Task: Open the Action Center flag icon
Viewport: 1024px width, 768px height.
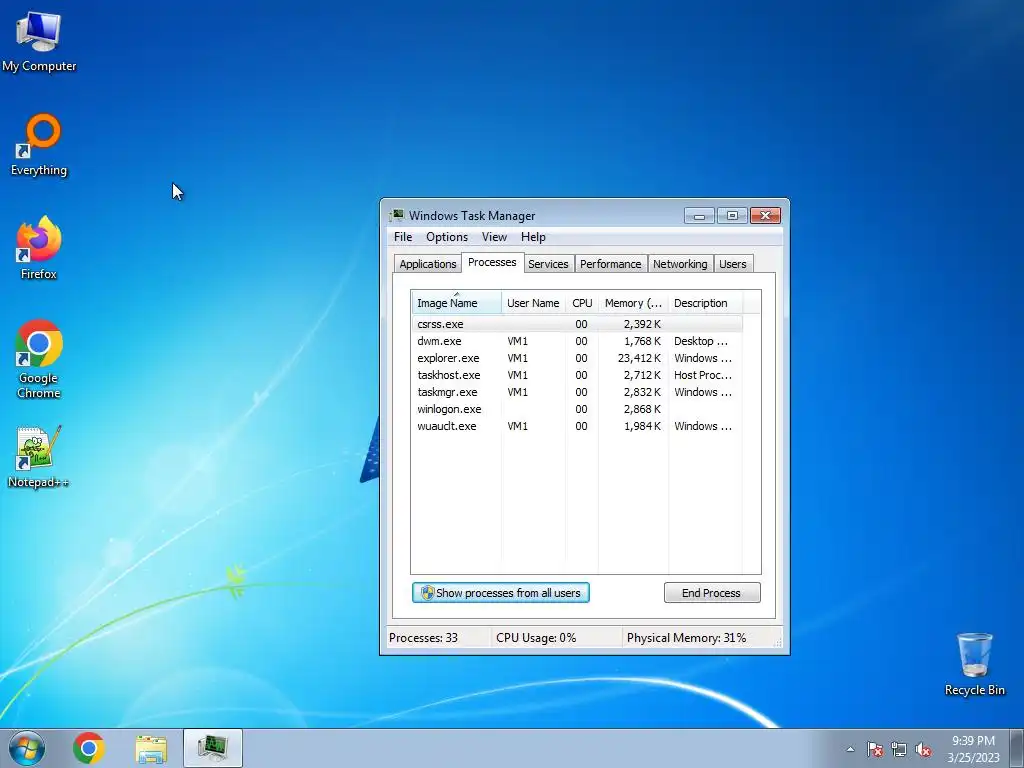Action: pyautogui.click(x=875, y=749)
